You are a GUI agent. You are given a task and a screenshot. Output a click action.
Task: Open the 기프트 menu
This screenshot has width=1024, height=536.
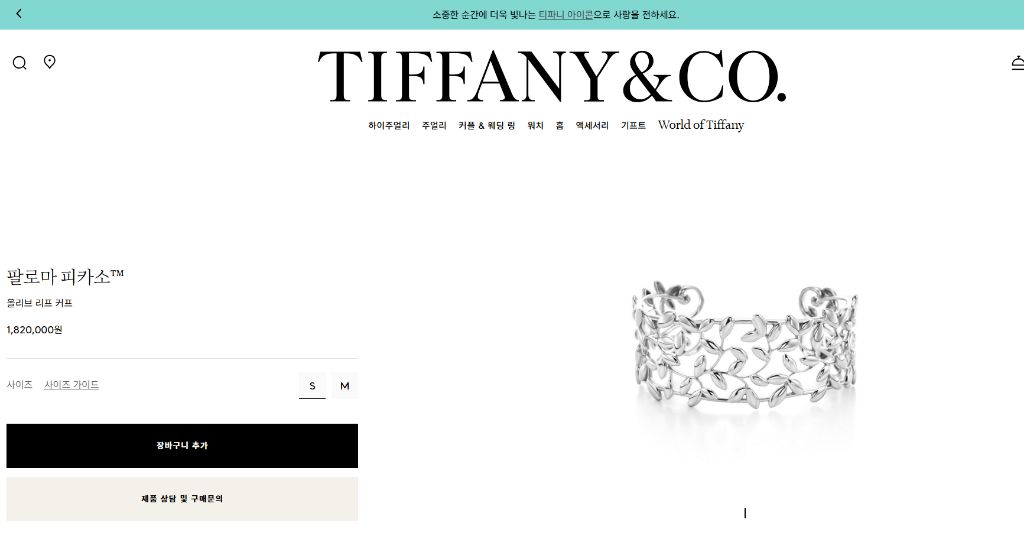click(633, 125)
